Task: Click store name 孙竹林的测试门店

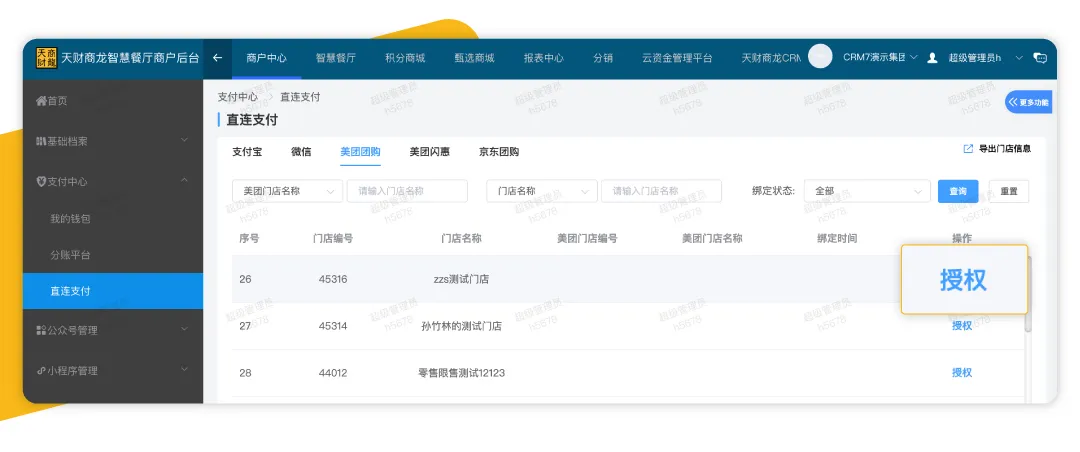Action: pos(461,327)
